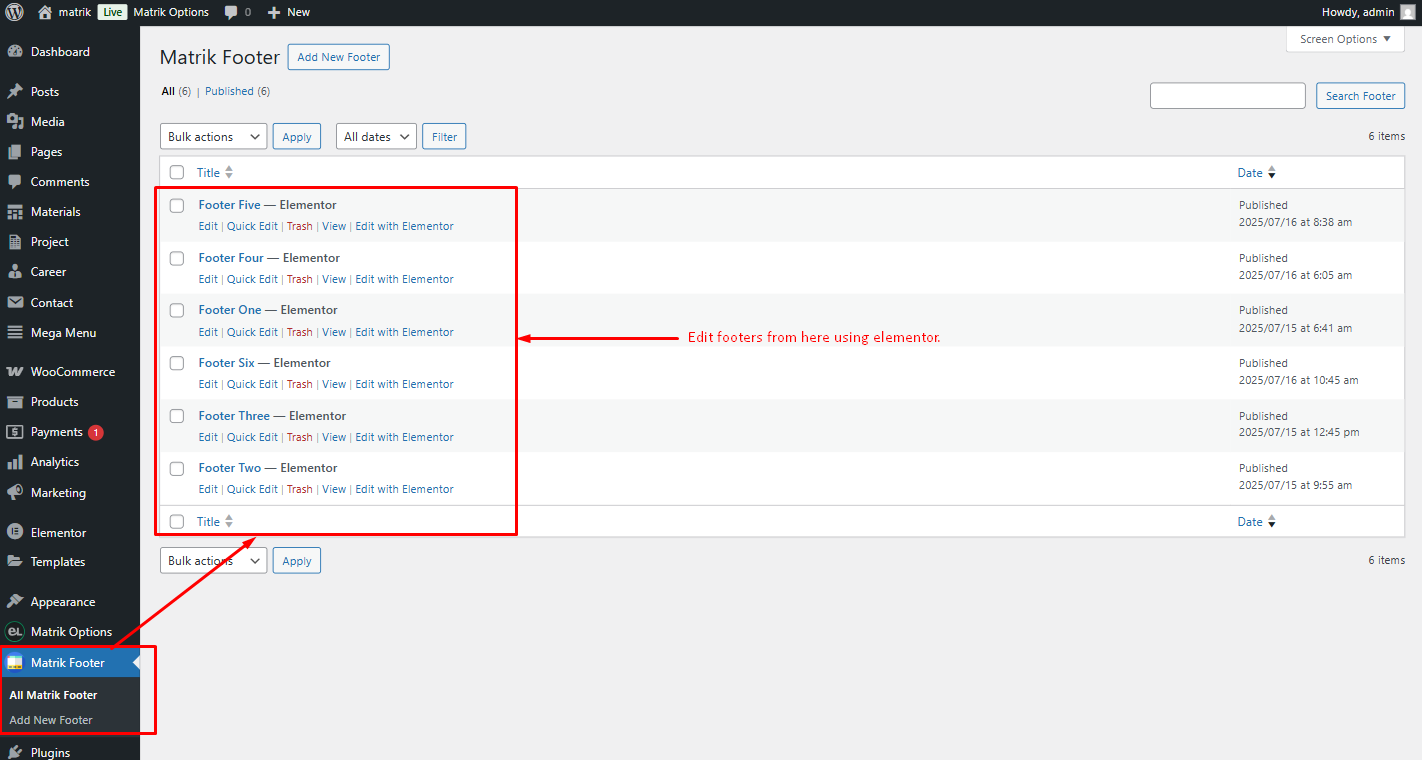
Task: Click the Comments speech bubble sidebar icon
Action: click(x=15, y=182)
